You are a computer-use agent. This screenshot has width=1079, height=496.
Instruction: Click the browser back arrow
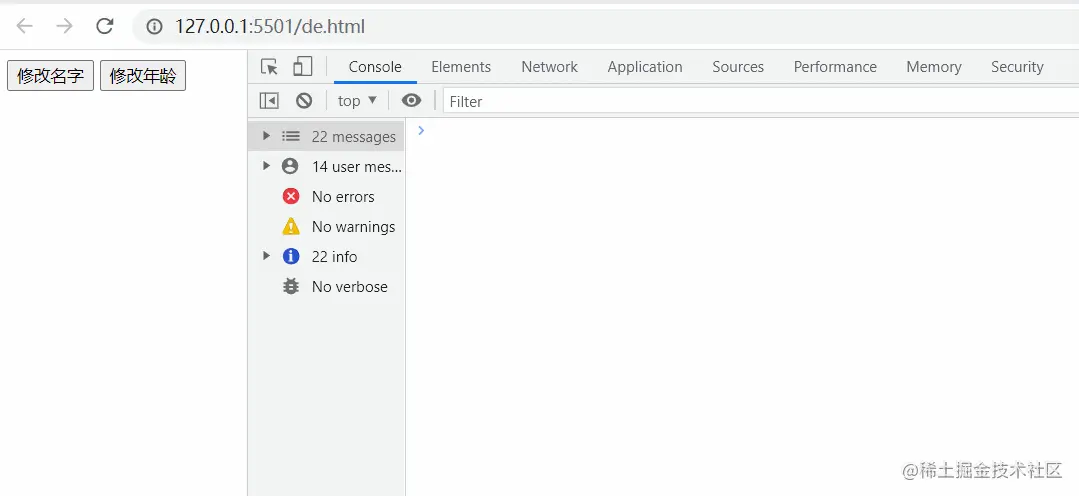point(24,26)
